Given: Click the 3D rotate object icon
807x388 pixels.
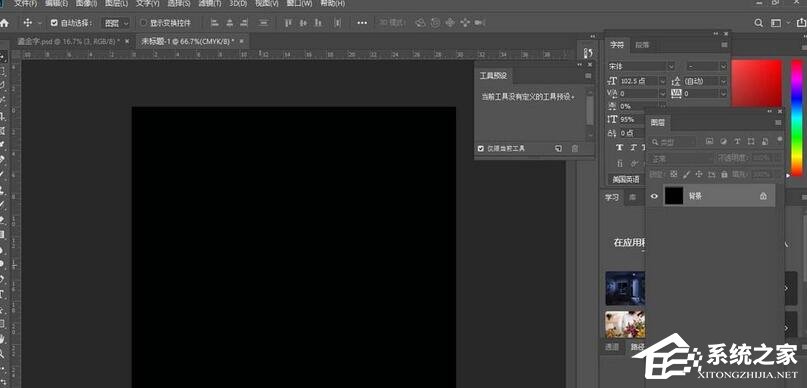Looking at the screenshot, I should pos(421,23).
